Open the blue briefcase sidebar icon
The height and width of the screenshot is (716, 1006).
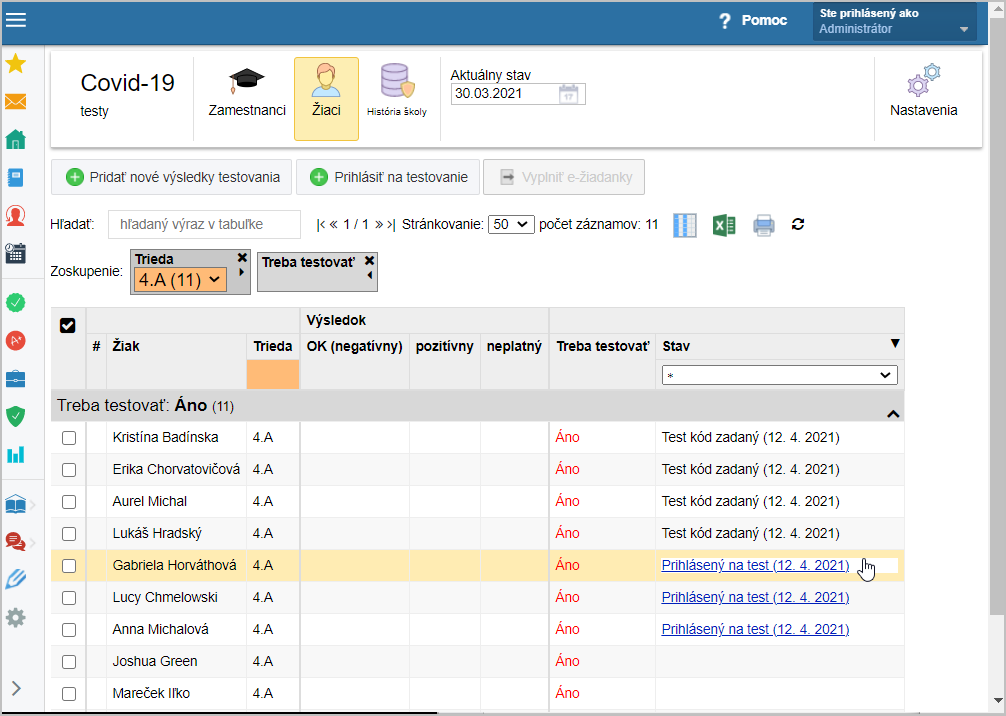point(15,379)
